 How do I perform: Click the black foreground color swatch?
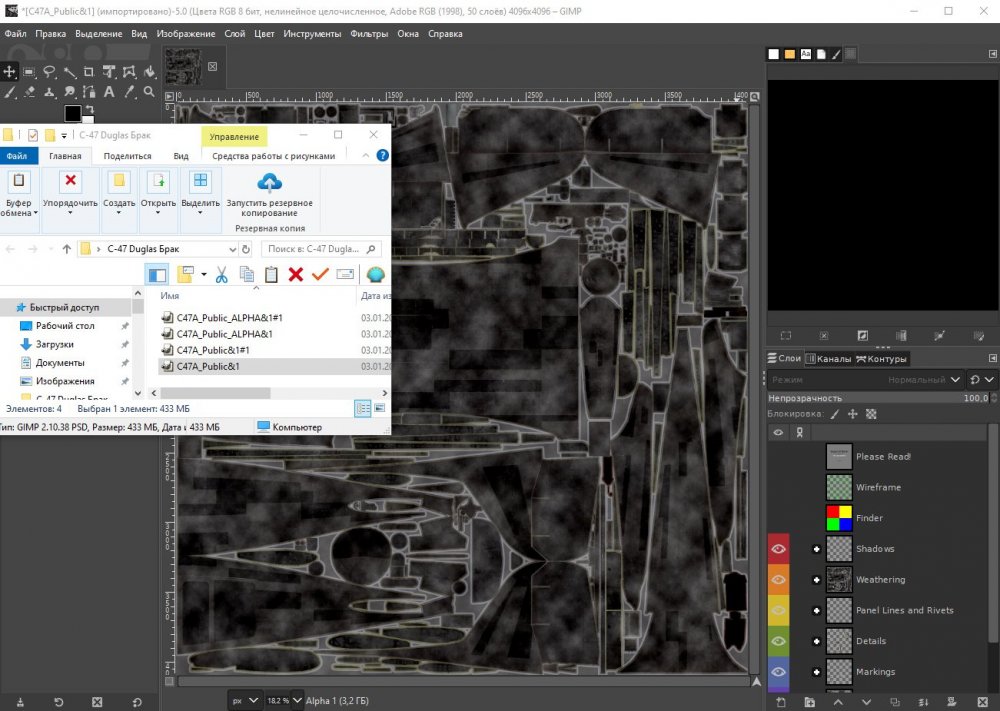click(x=73, y=113)
